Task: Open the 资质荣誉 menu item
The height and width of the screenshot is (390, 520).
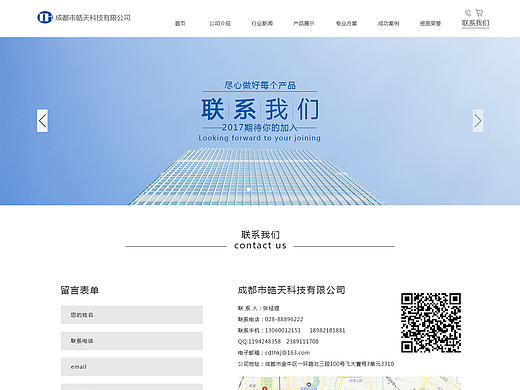Action: (x=430, y=23)
